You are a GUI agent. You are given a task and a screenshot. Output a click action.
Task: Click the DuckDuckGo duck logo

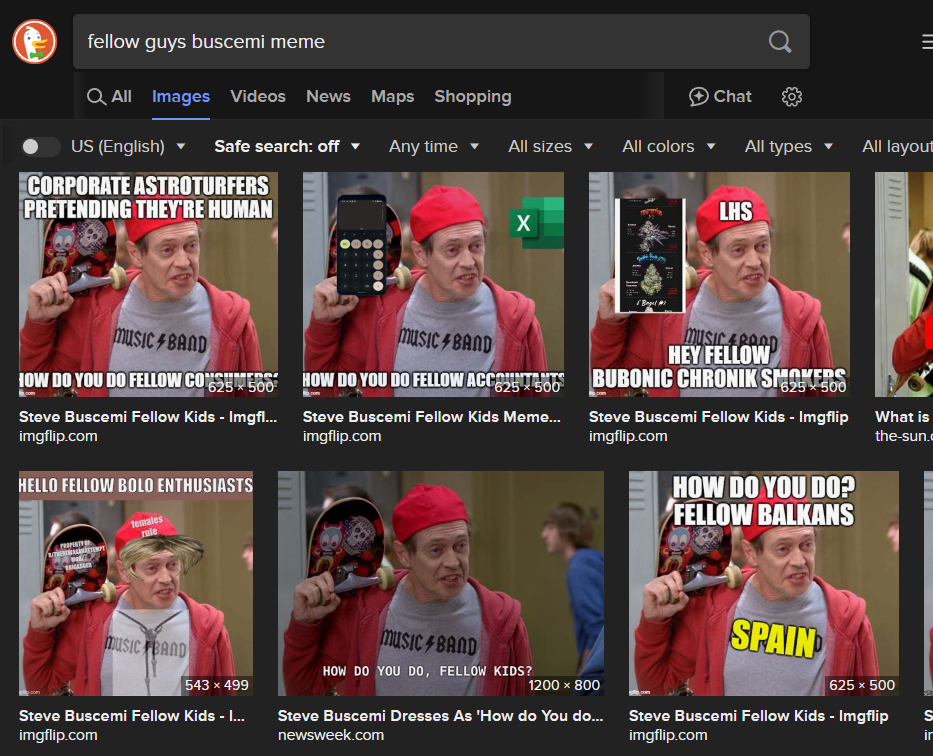(x=35, y=42)
